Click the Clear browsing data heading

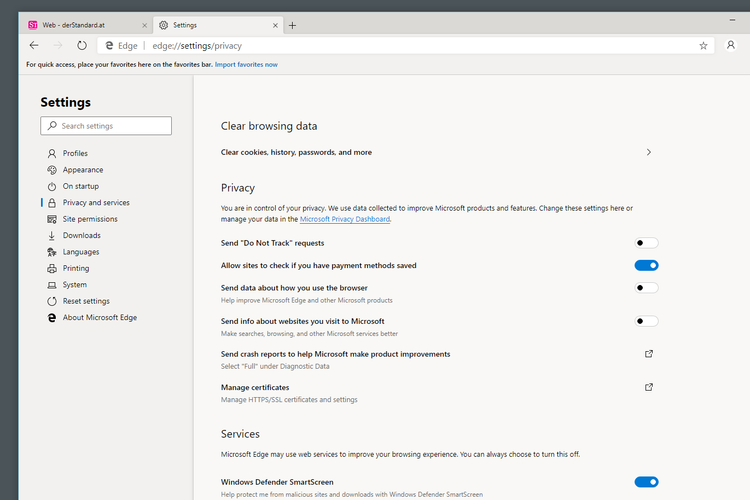[269, 126]
